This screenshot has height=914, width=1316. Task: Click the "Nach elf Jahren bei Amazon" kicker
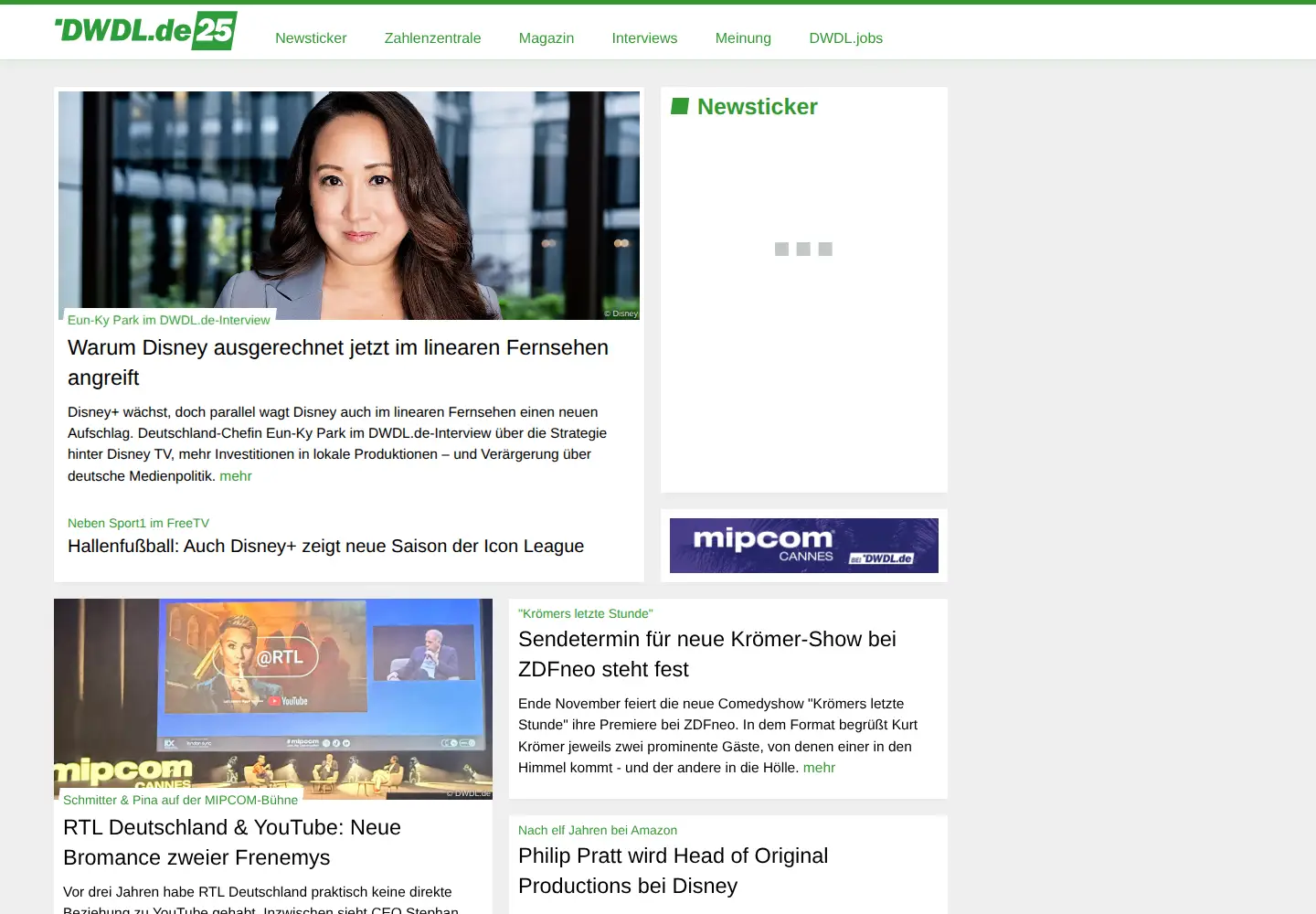tap(598, 830)
